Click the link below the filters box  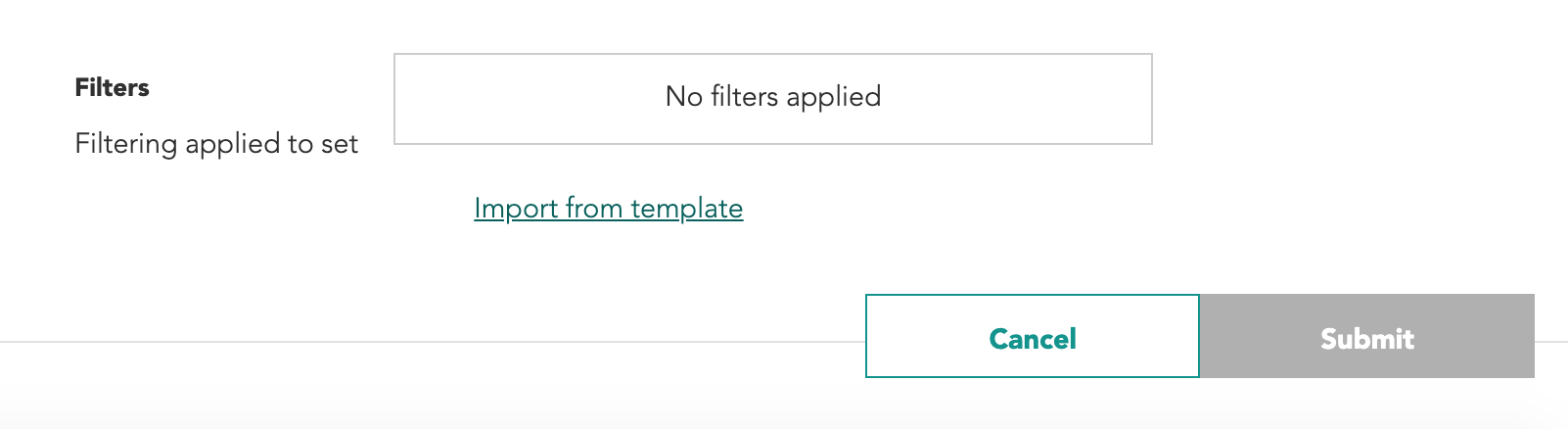(x=608, y=209)
